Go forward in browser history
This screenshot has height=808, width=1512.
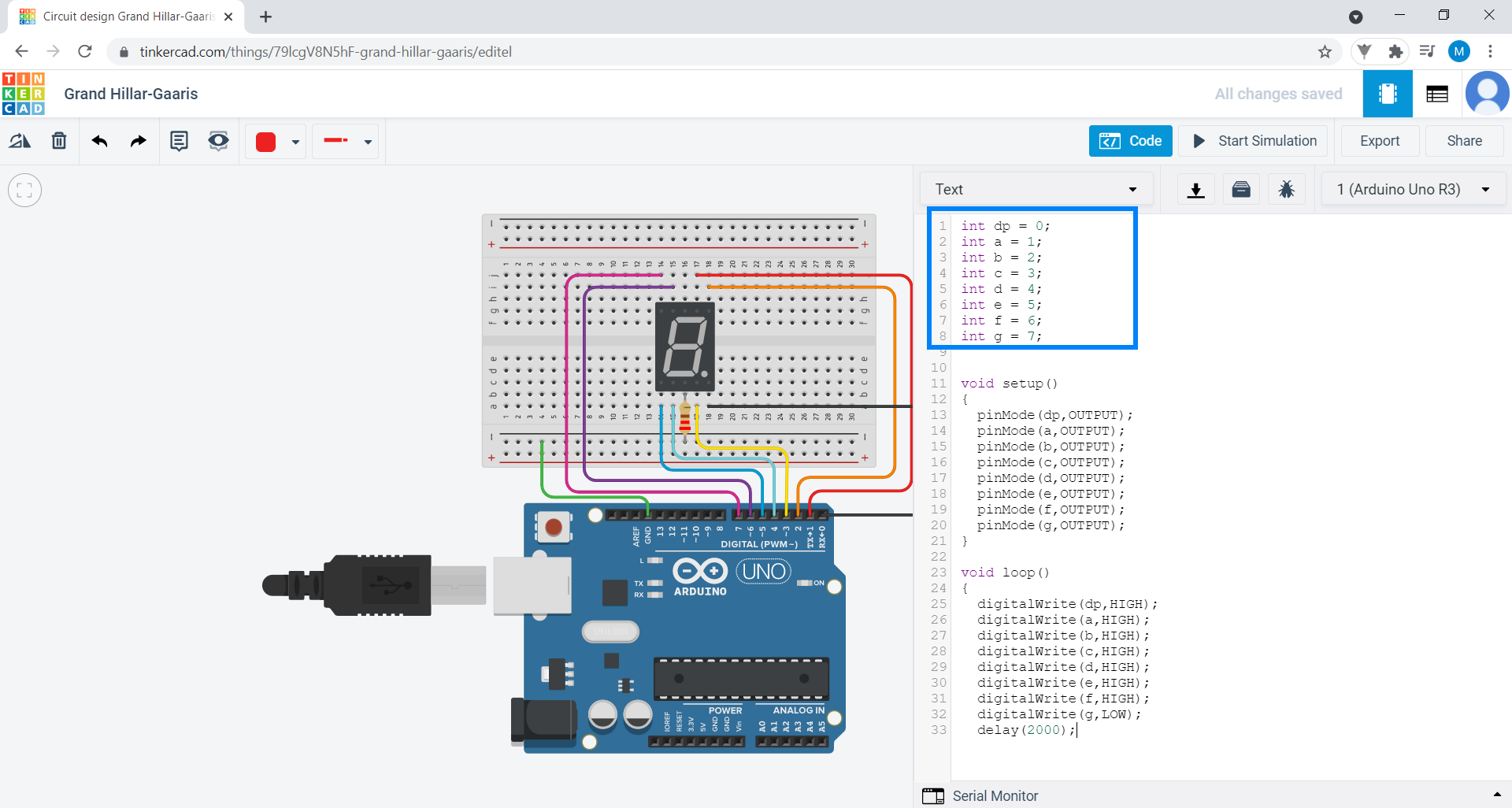(53, 51)
